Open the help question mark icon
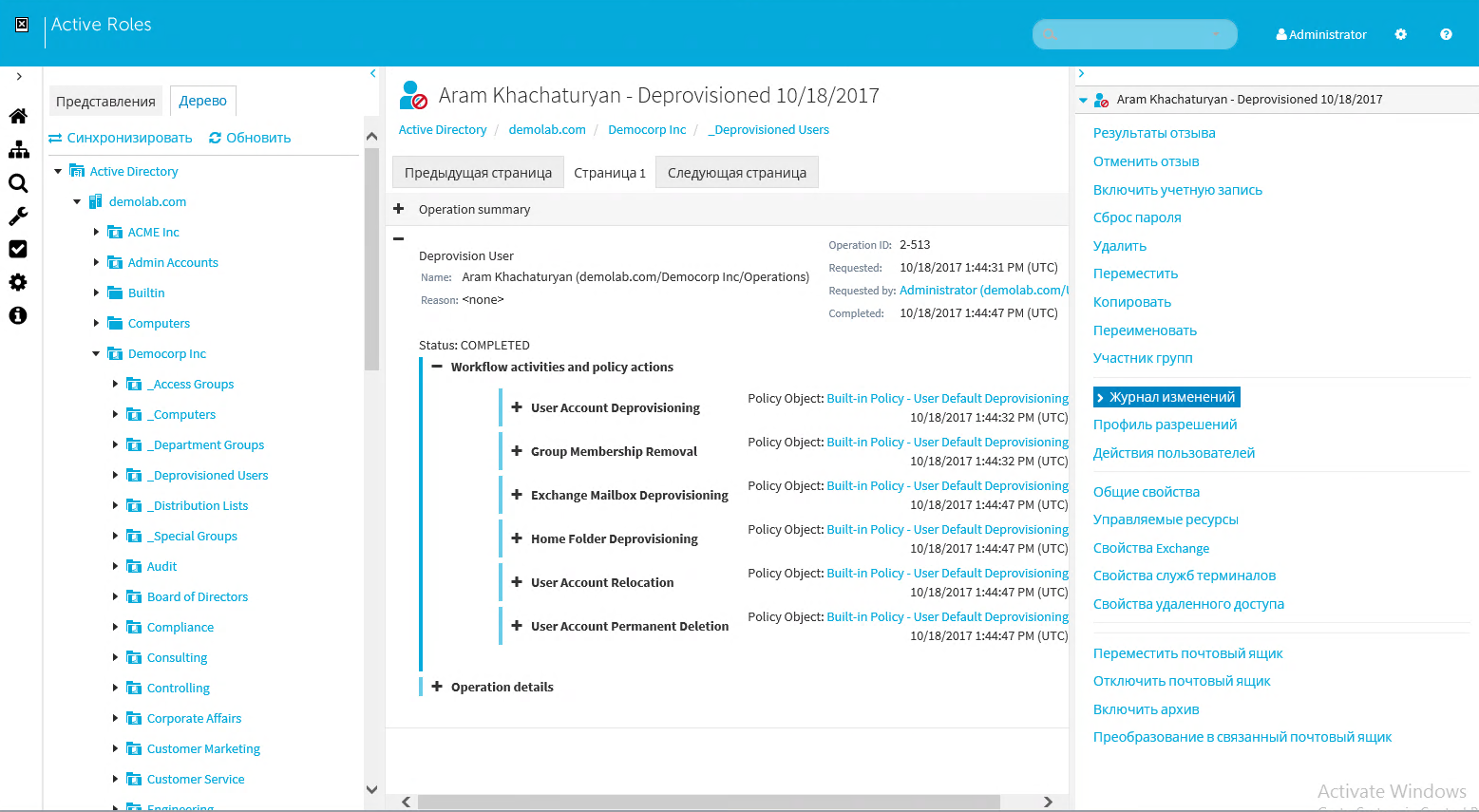Screen dimensions: 1479x812 click(1446, 34)
